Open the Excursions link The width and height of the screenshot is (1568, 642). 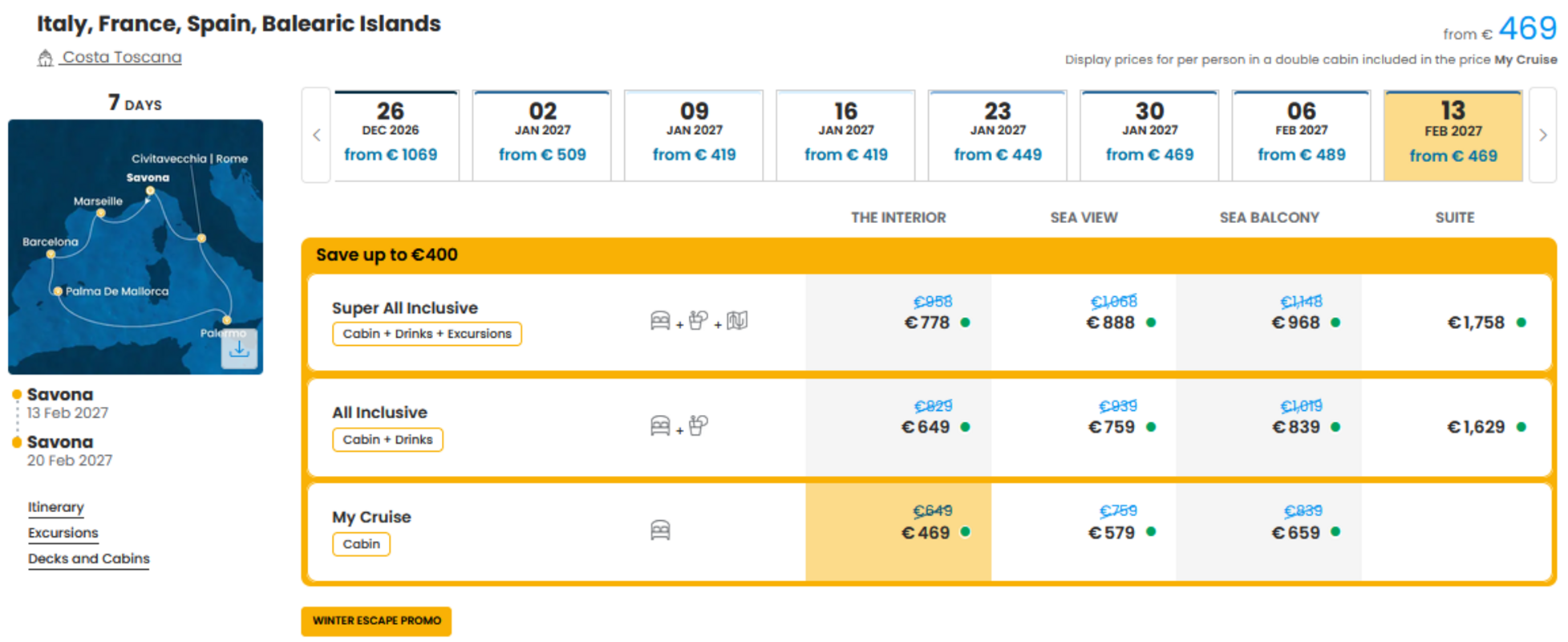[63, 533]
